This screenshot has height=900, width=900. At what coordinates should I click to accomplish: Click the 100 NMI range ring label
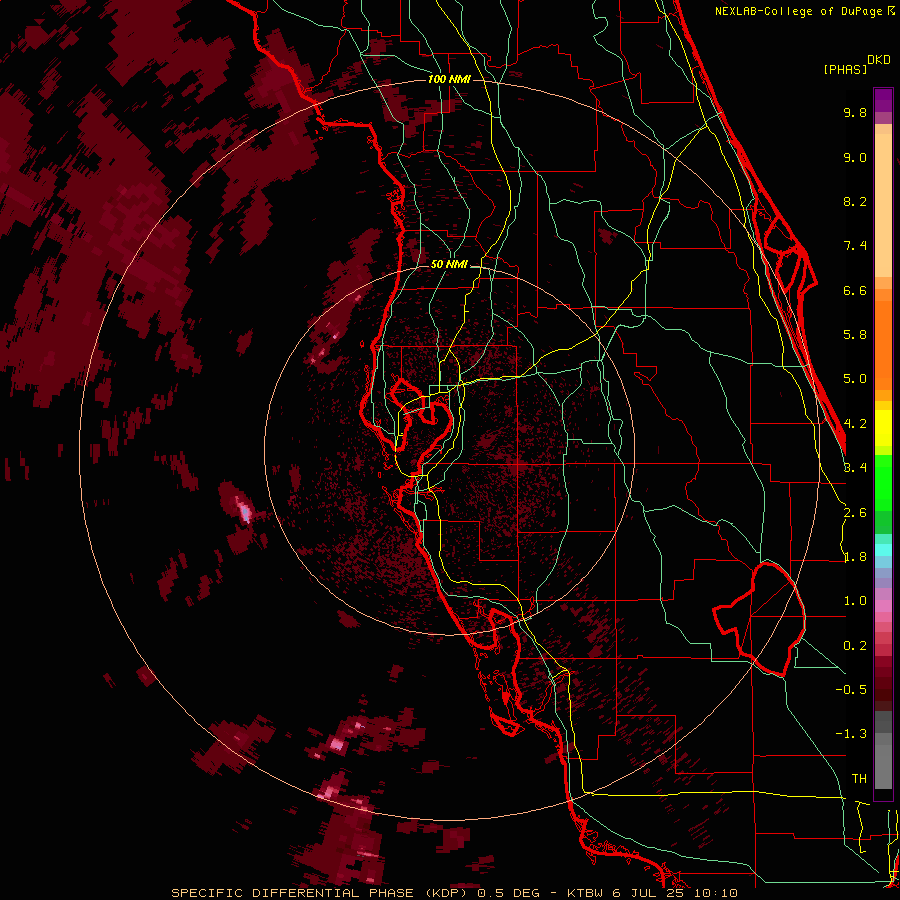[449, 79]
